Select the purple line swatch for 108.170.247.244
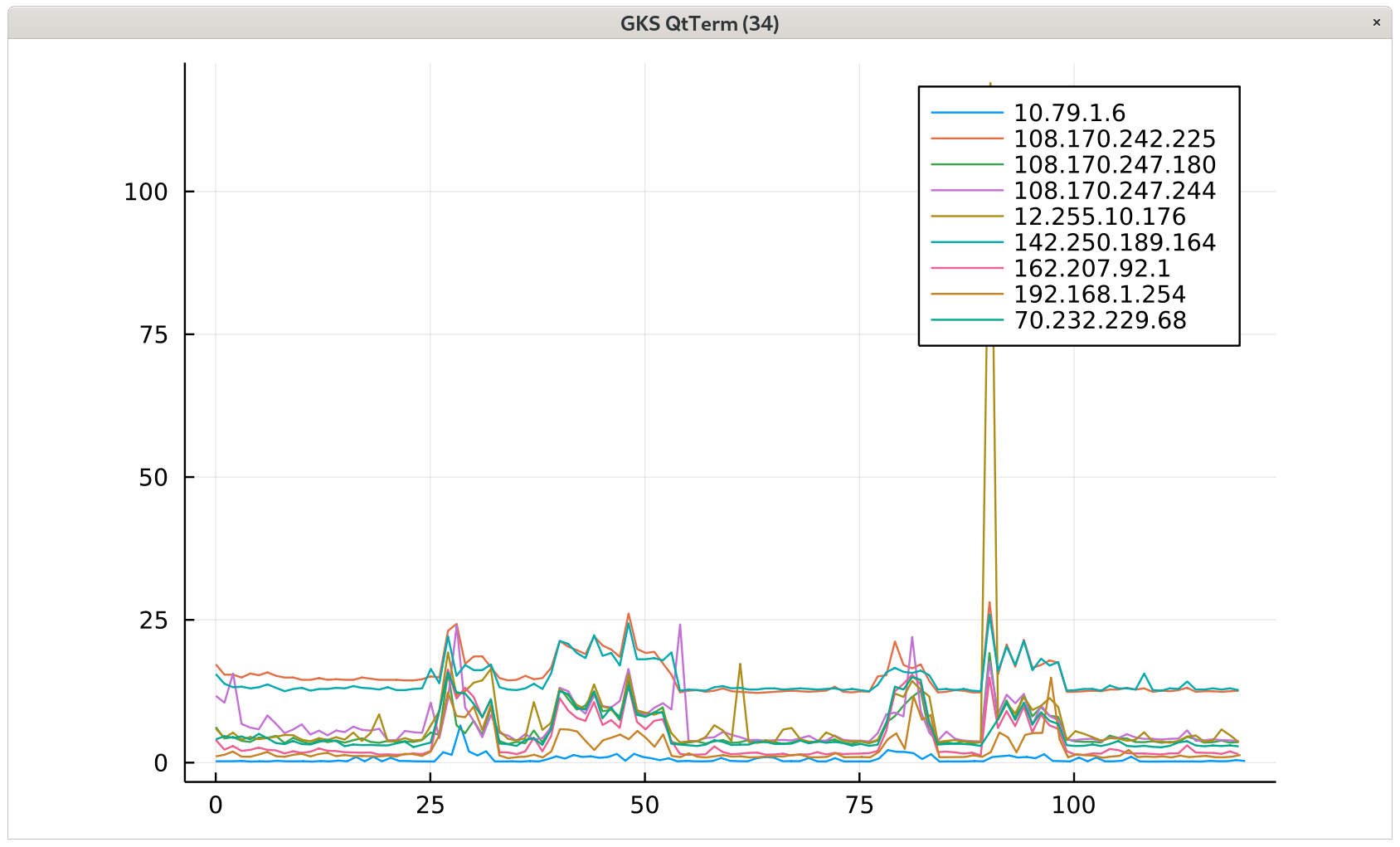Image resolution: width=1400 pixels, height=847 pixels. coord(966,191)
